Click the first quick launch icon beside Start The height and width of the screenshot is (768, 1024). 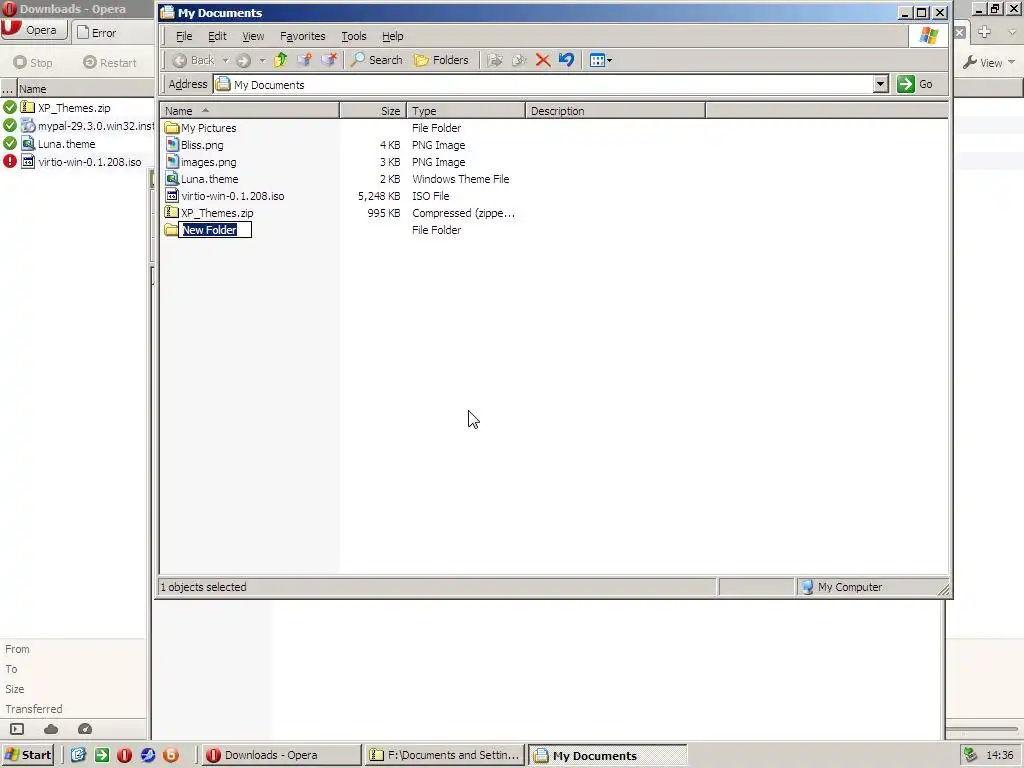(x=78, y=755)
